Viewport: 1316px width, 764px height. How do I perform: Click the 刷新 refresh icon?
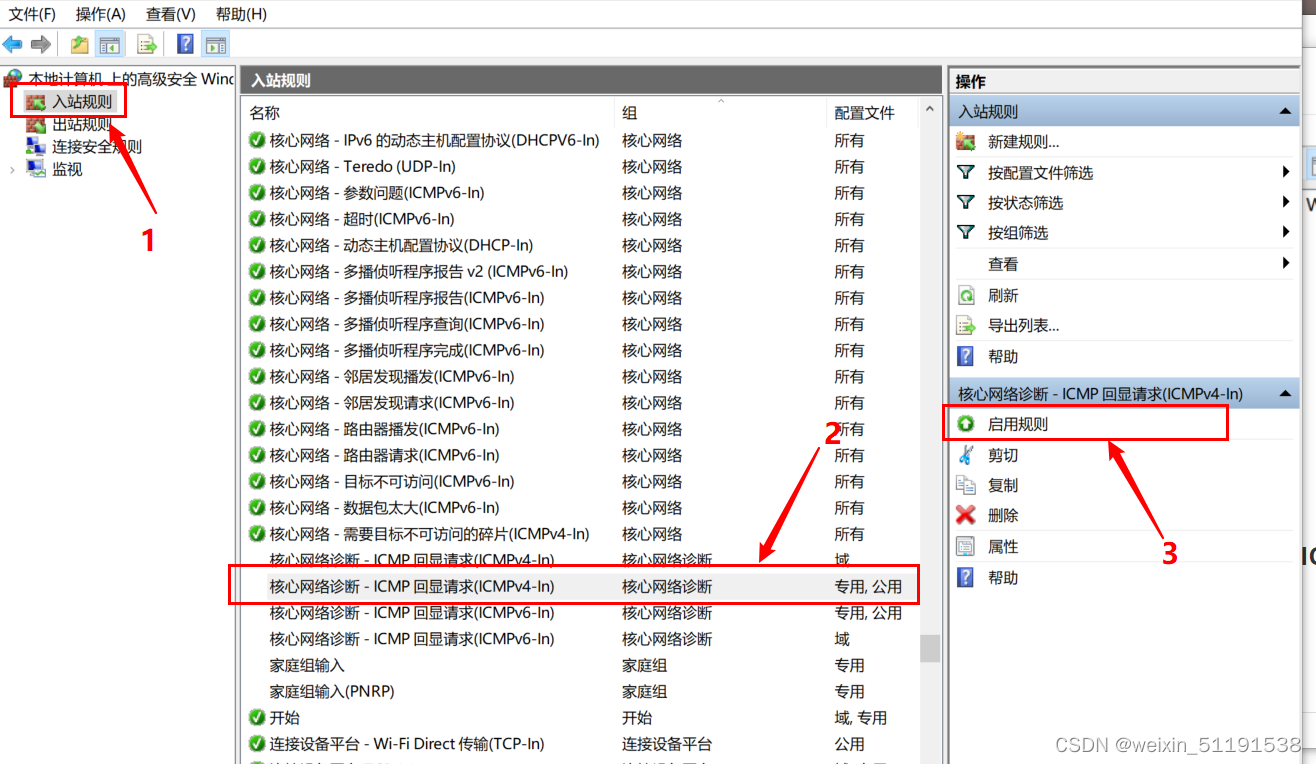[966, 296]
